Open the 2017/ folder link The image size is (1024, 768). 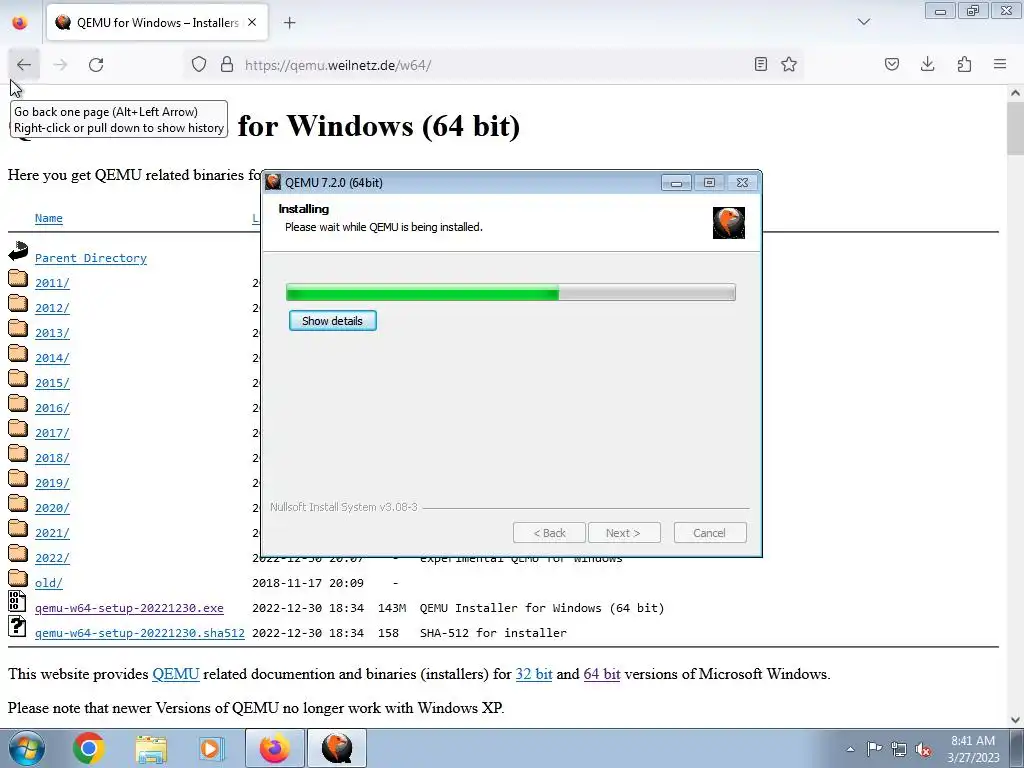pyautogui.click(x=52, y=433)
